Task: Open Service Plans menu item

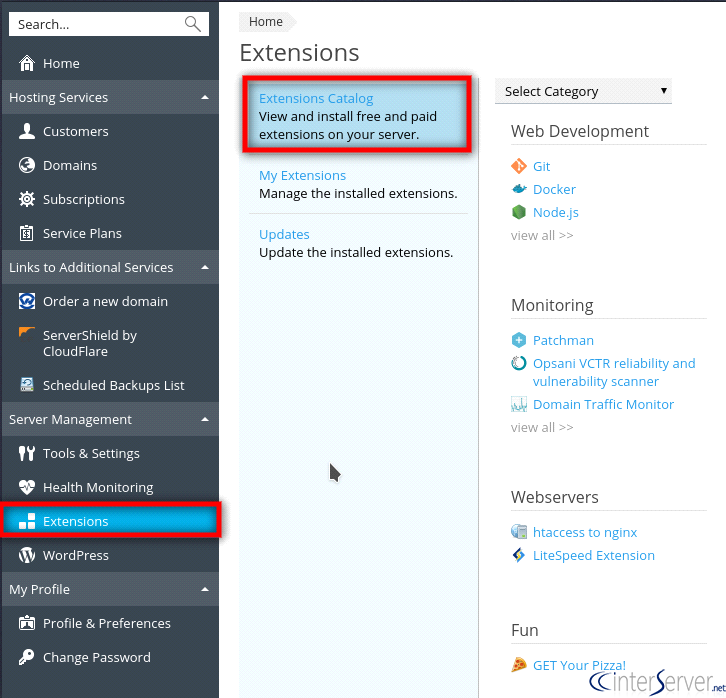Action: tap(110, 233)
